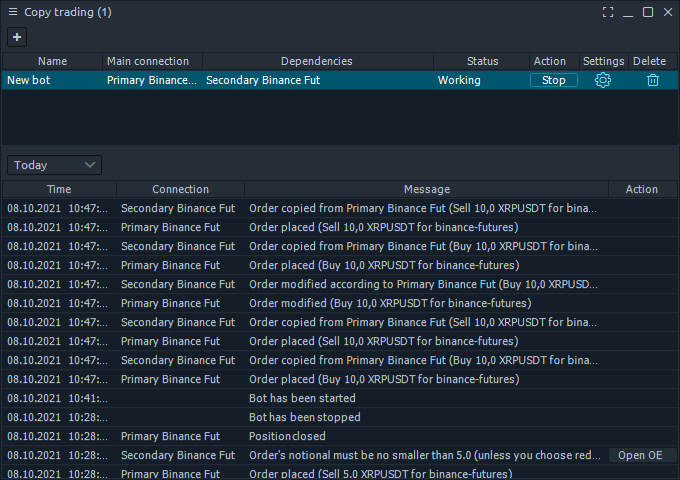The image size is (680, 480).
Task: Click the Settings column header
Action: pyautogui.click(x=604, y=61)
